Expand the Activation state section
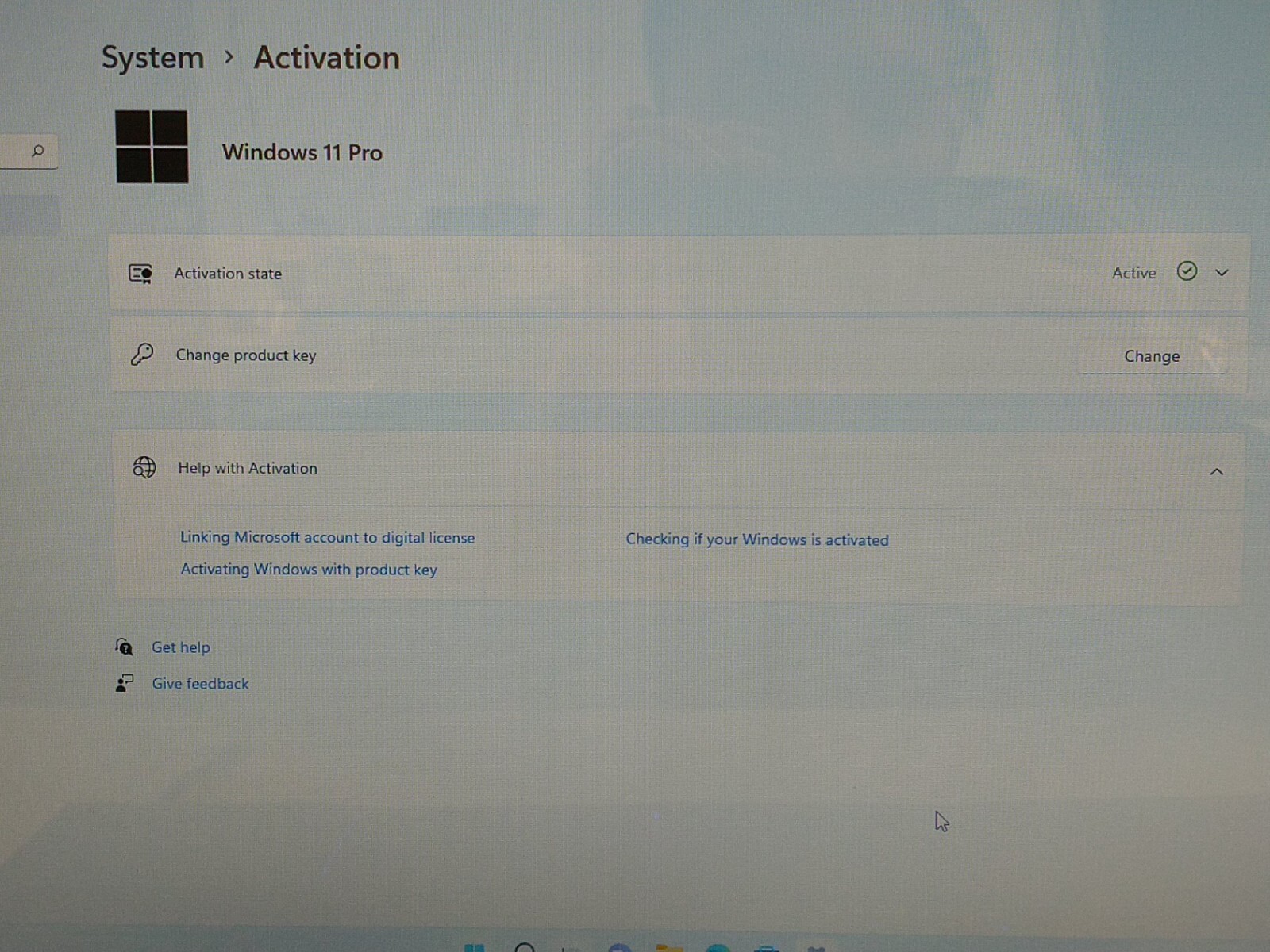The width and height of the screenshot is (1270, 952). click(1222, 273)
